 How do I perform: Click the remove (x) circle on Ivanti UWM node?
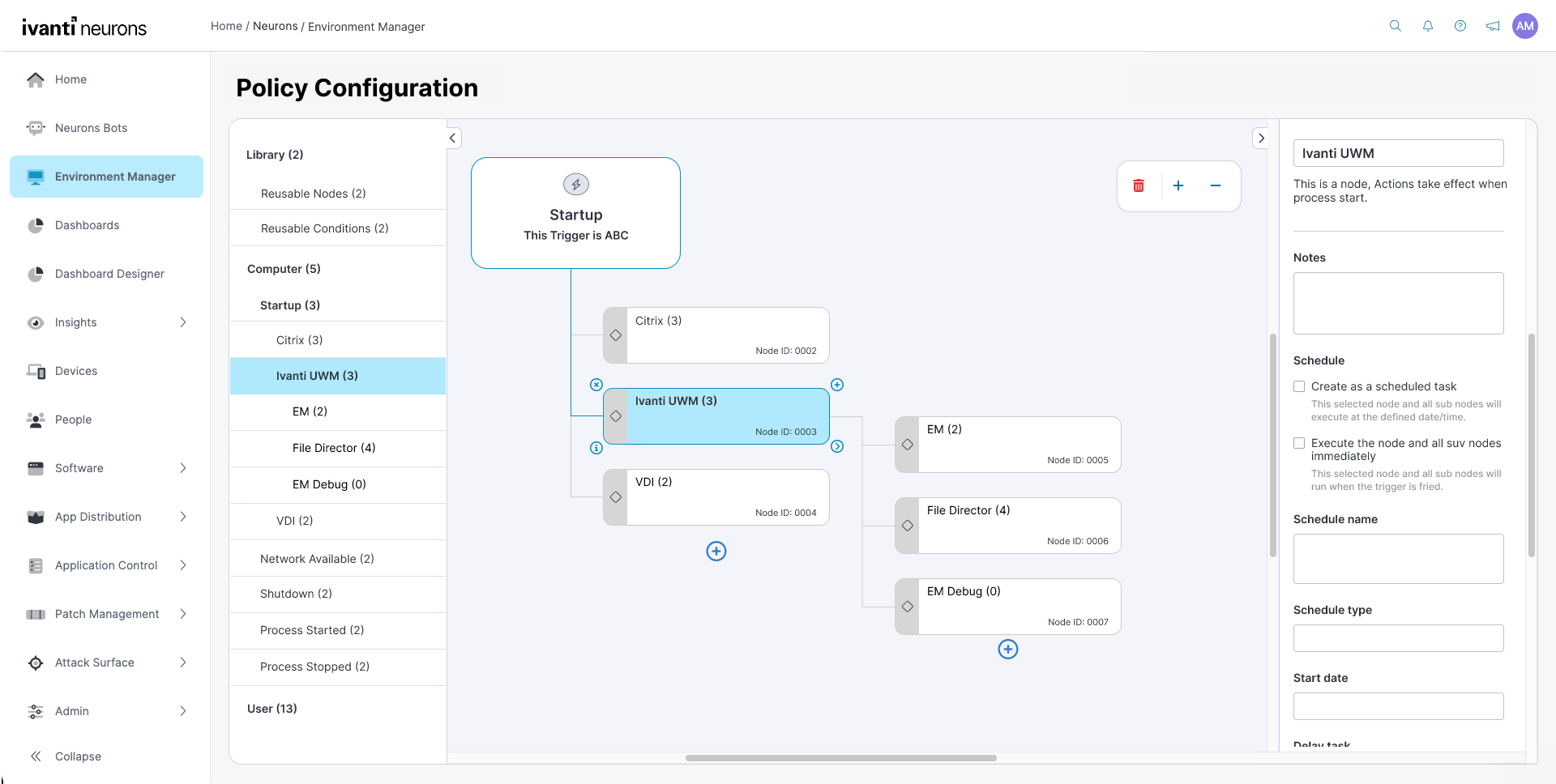596,385
